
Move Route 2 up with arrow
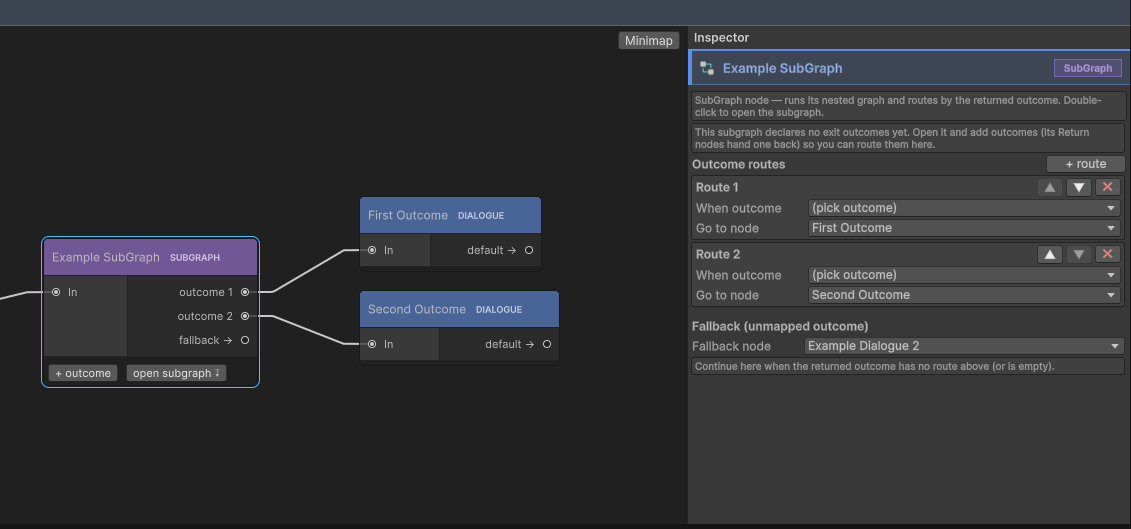tap(1049, 254)
